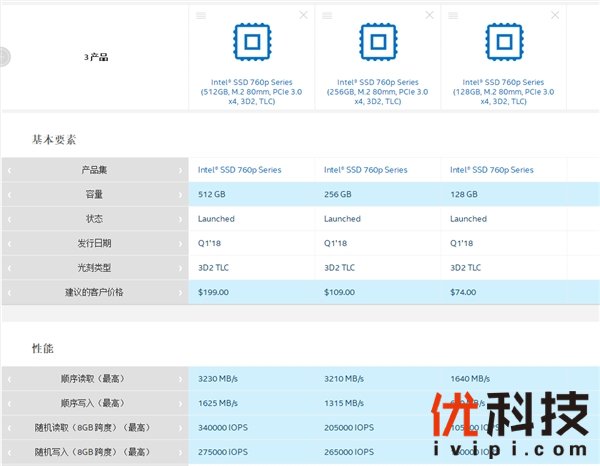600x466 pixels.
Task: Click right arrow on 产品集 row
Action: point(181,170)
